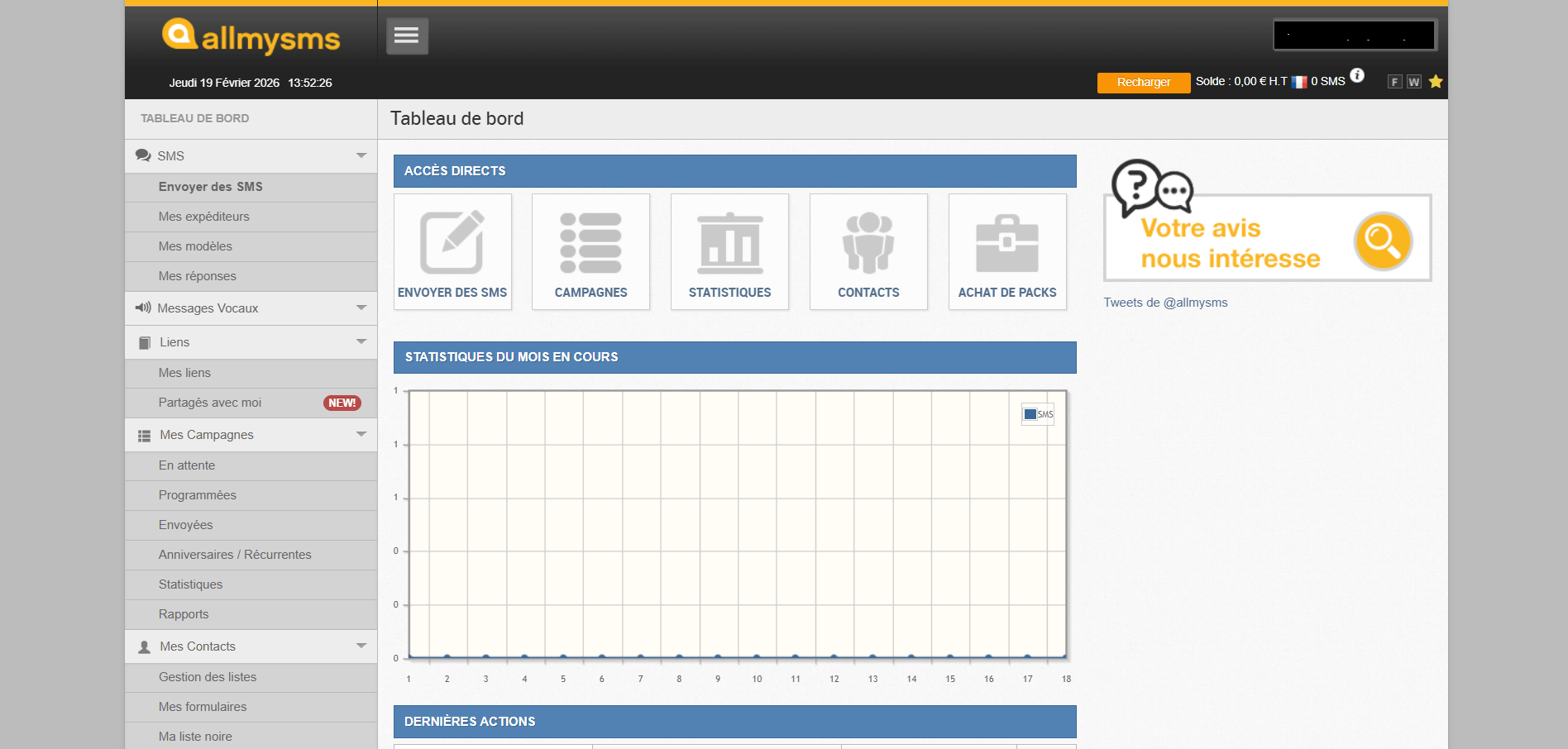Open Achat de Packs via the briefcase icon
Image resolution: width=1568 pixels, height=749 pixels.
[x=1007, y=242]
